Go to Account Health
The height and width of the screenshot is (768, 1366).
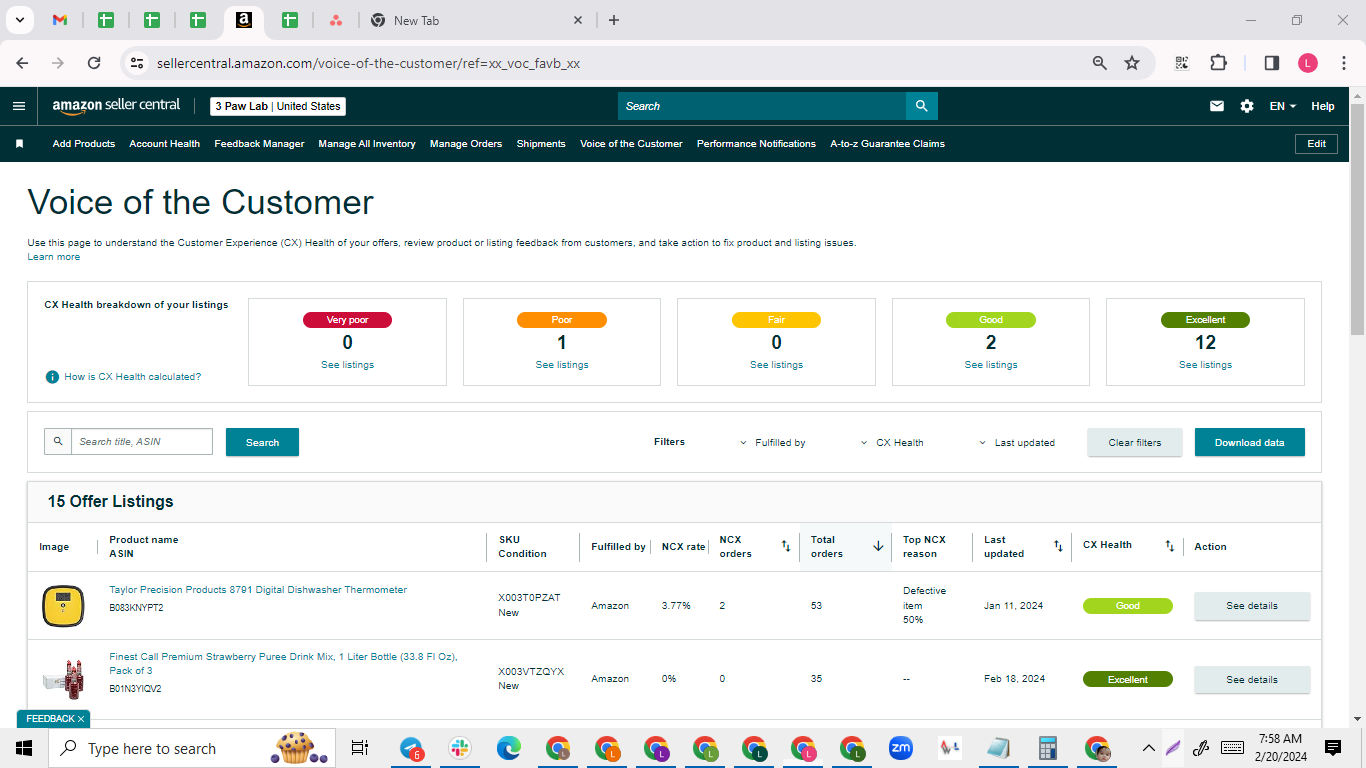(x=165, y=144)
